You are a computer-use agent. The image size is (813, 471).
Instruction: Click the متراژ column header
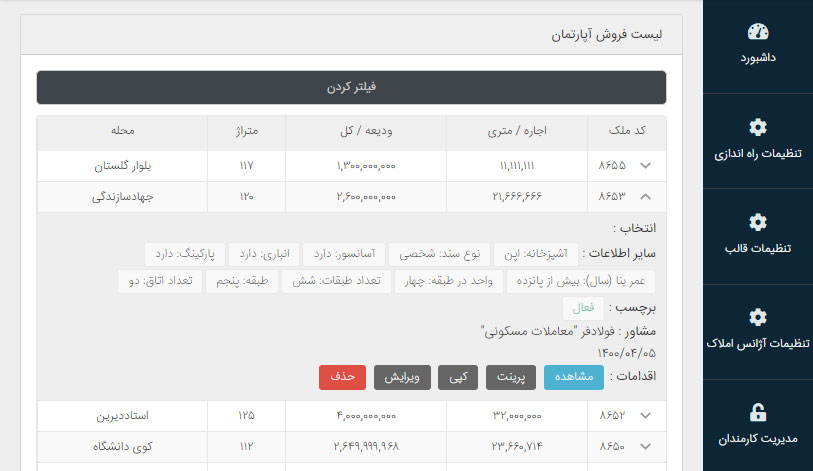(246, 131)
